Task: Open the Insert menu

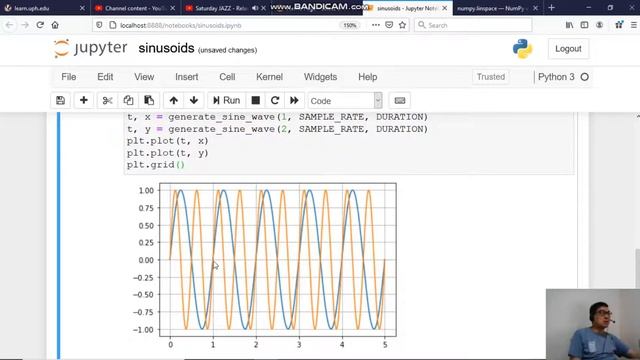Action: pos(187,77)
